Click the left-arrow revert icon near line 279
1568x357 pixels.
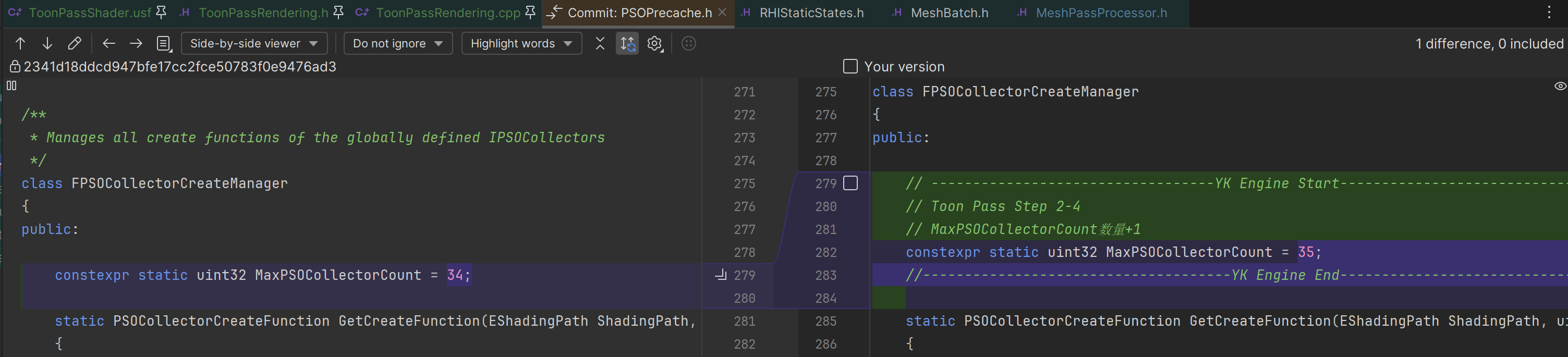pyautogui.click(x=721, y=276)
